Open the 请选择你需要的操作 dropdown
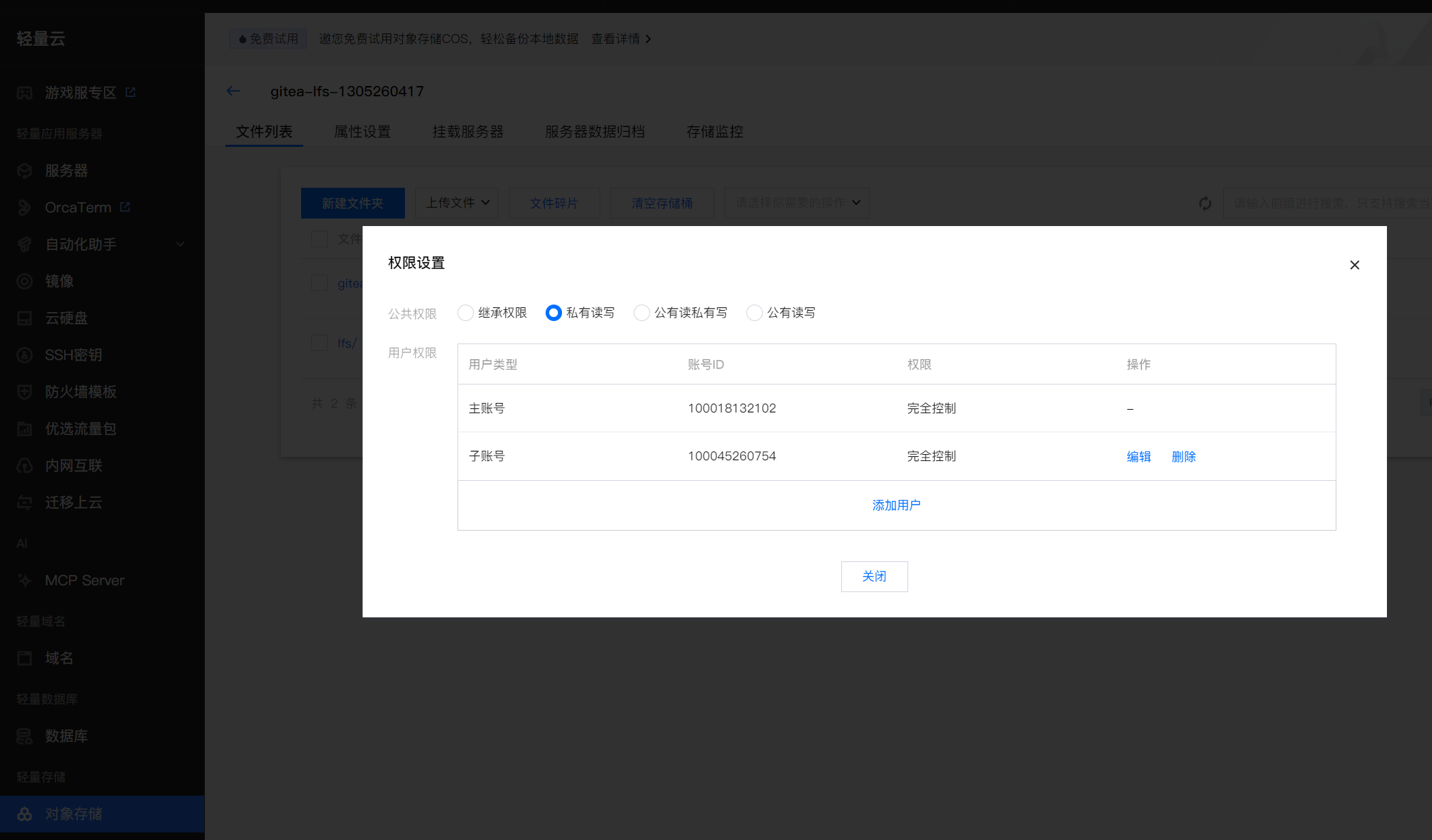The height and width of the screenshot is (840, 1432). [x=796, y=203]
